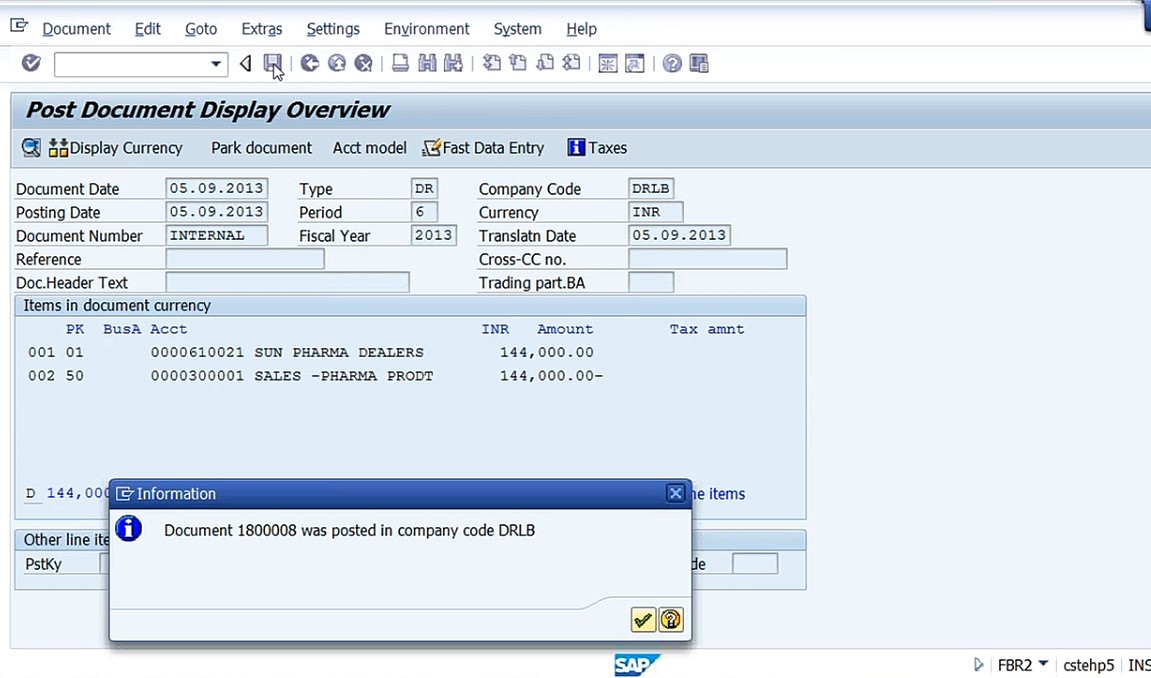Open the Document menu

[x=76, y=29]
